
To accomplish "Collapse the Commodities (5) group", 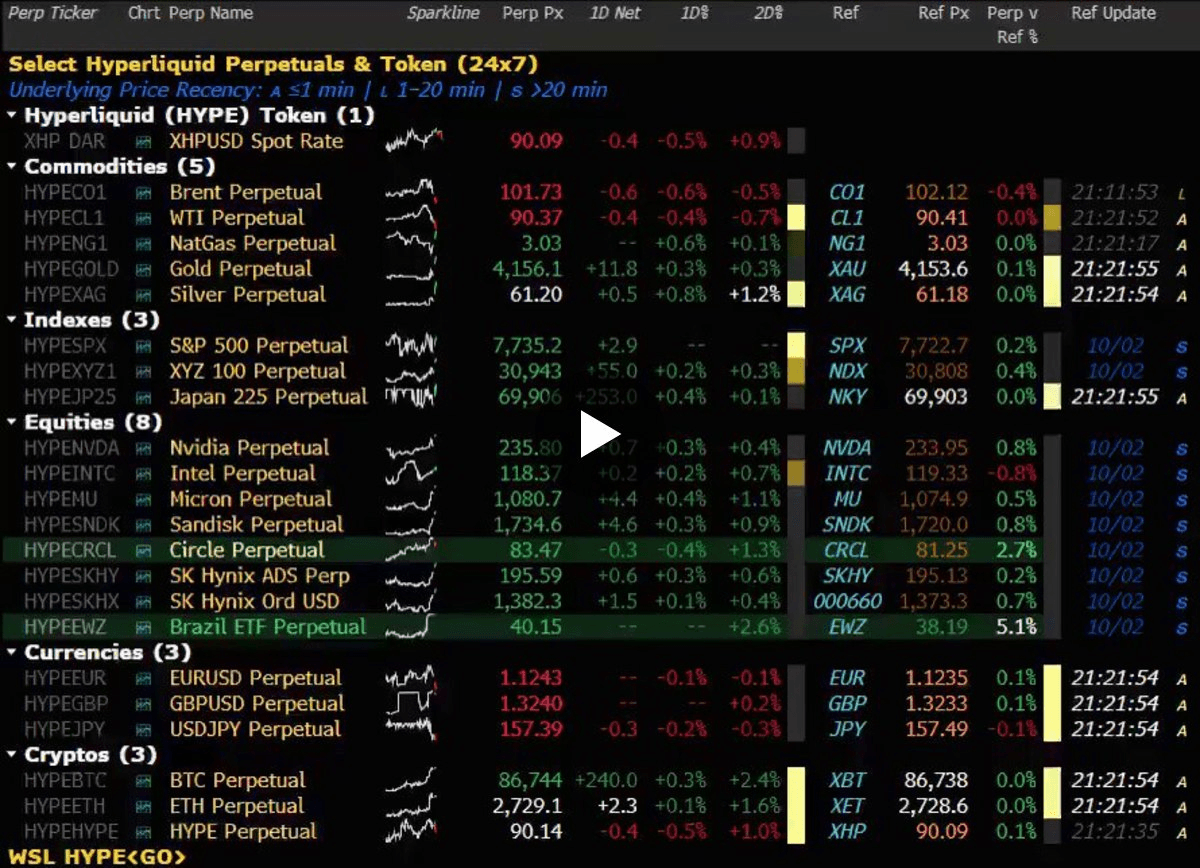I will tap(12, 167).
